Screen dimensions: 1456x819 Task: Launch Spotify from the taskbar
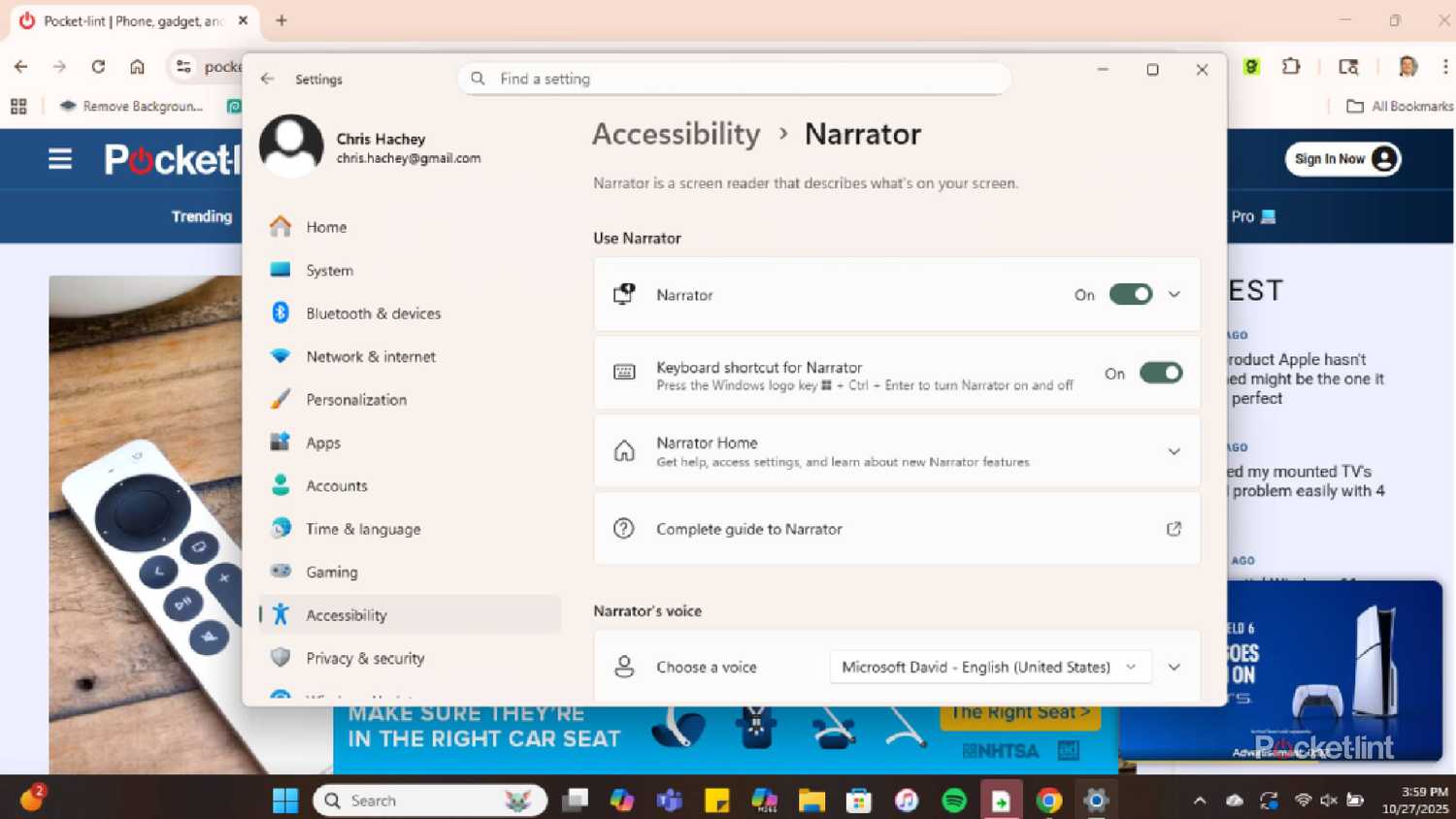point(953,800)
